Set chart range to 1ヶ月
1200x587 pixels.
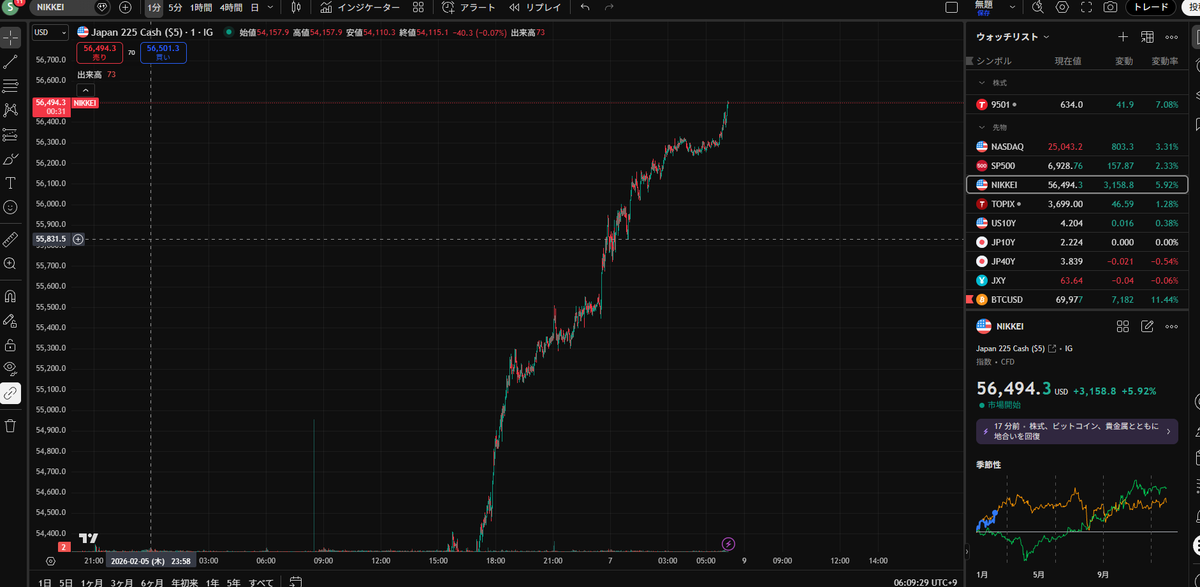pyautogui.click(x=92, y=581)
